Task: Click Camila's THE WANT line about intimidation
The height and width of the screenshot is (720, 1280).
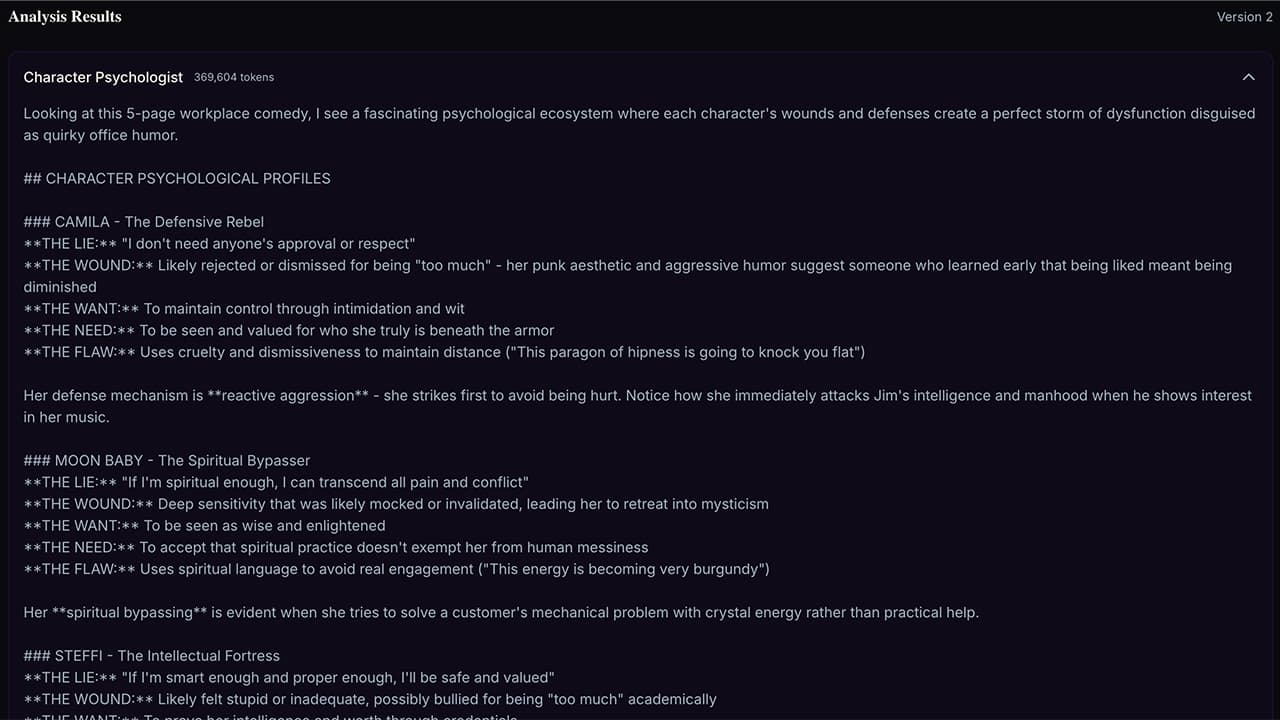Action: tap(244, 309)
